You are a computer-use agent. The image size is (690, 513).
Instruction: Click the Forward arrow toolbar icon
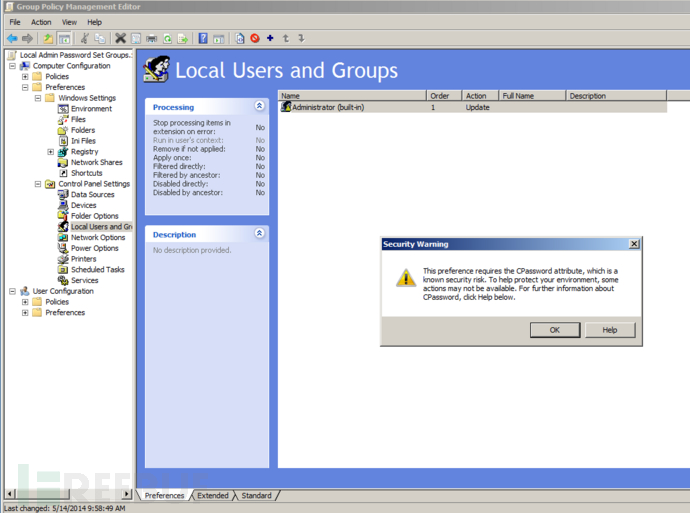27,39
